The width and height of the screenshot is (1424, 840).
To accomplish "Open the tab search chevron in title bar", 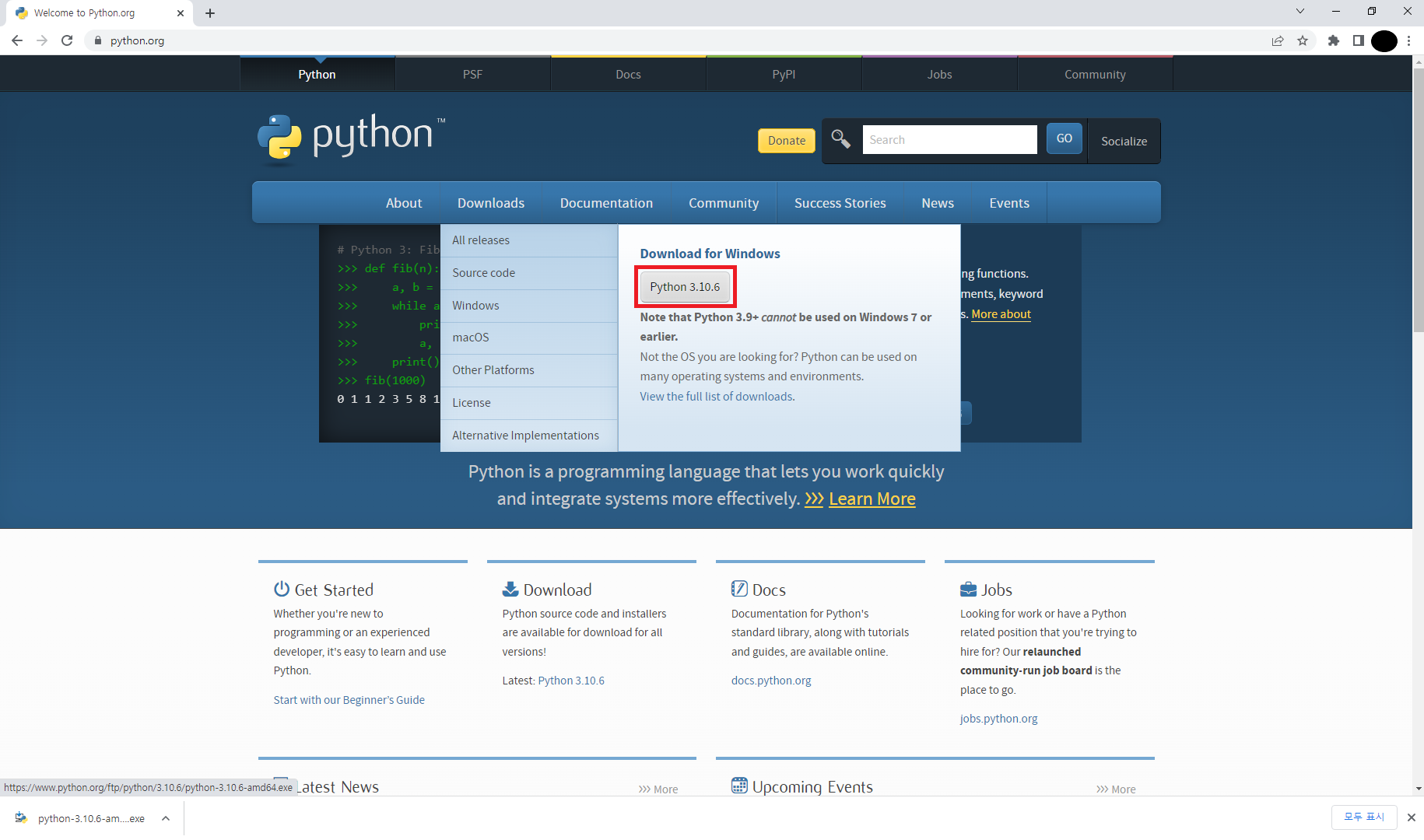I will pos(1300,11).
